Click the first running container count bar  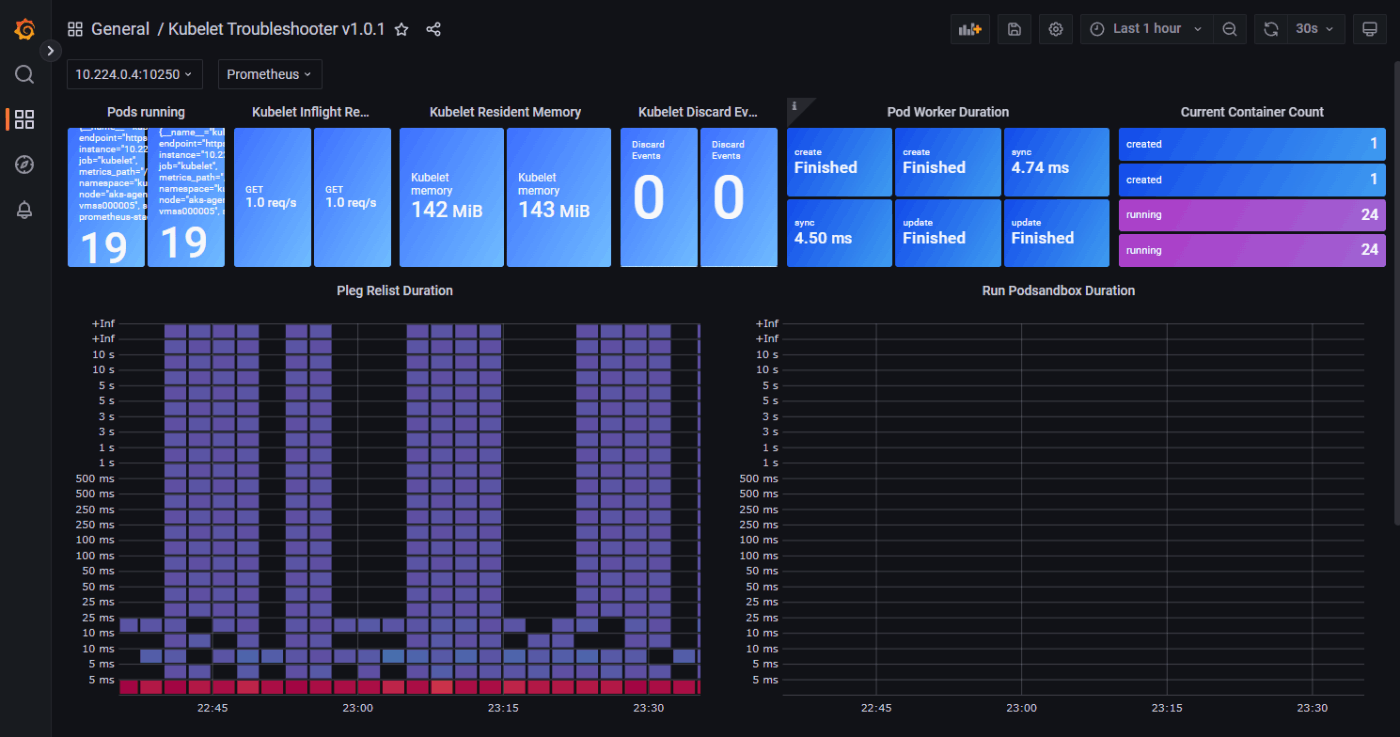tap(1252, 215)
